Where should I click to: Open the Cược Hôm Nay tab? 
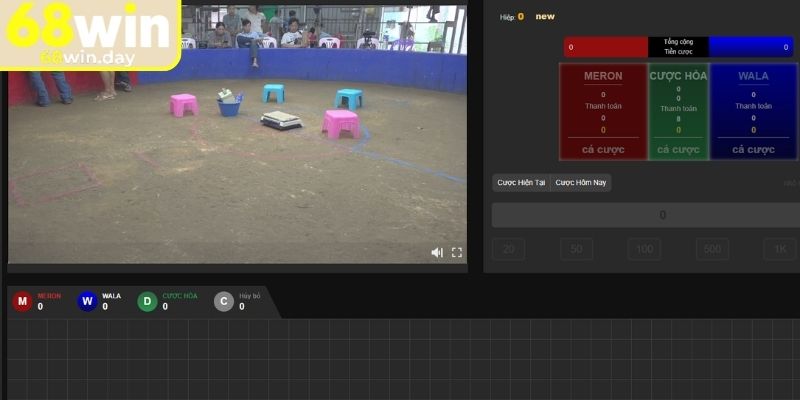coord(581,182)
